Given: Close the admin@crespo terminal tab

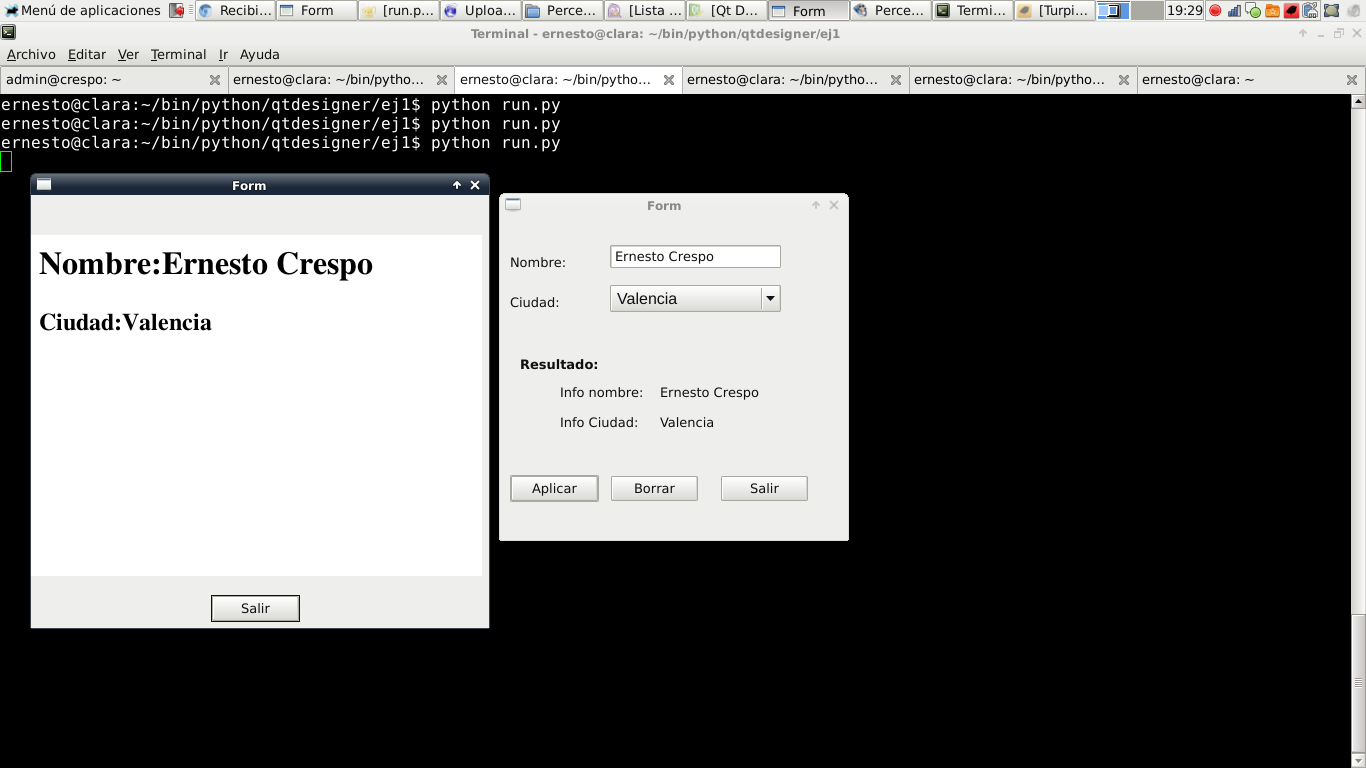Looking at the screenshot, I should click(x=214, y=80).
